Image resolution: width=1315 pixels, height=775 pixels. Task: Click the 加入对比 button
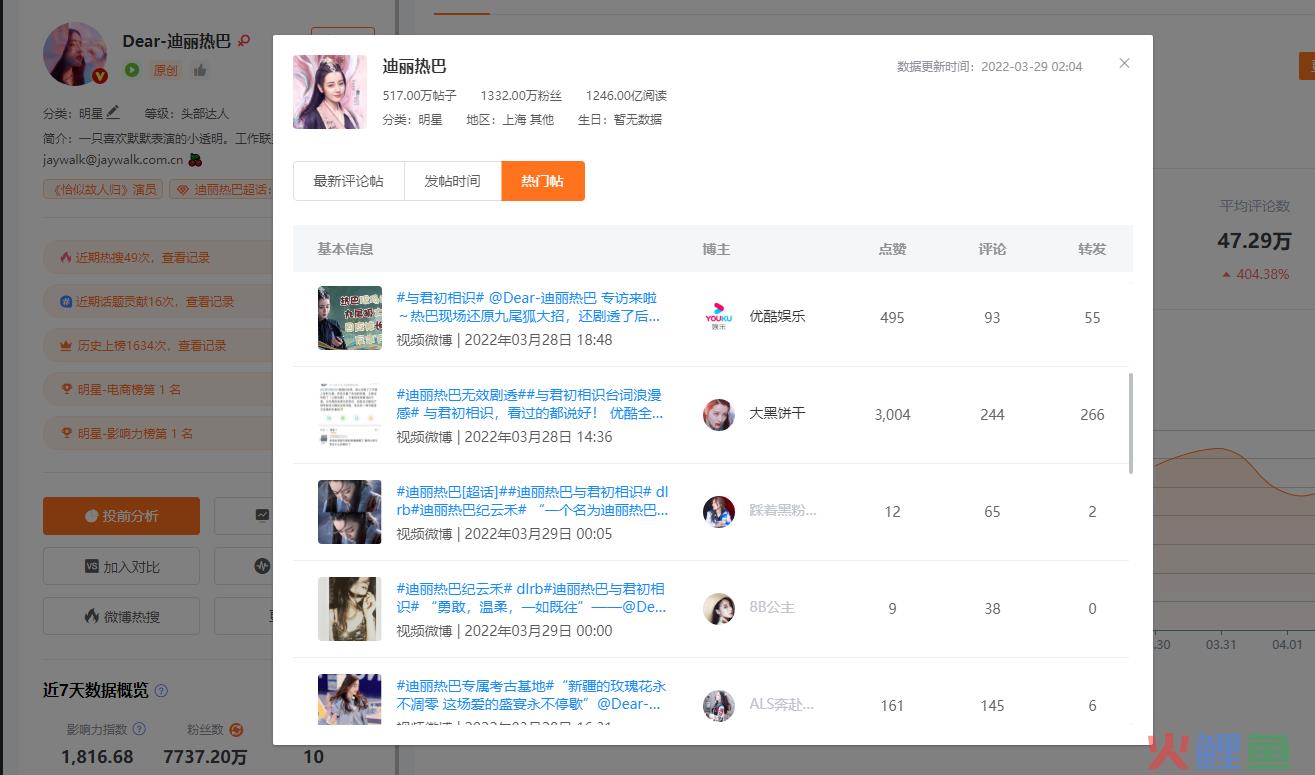121,566
